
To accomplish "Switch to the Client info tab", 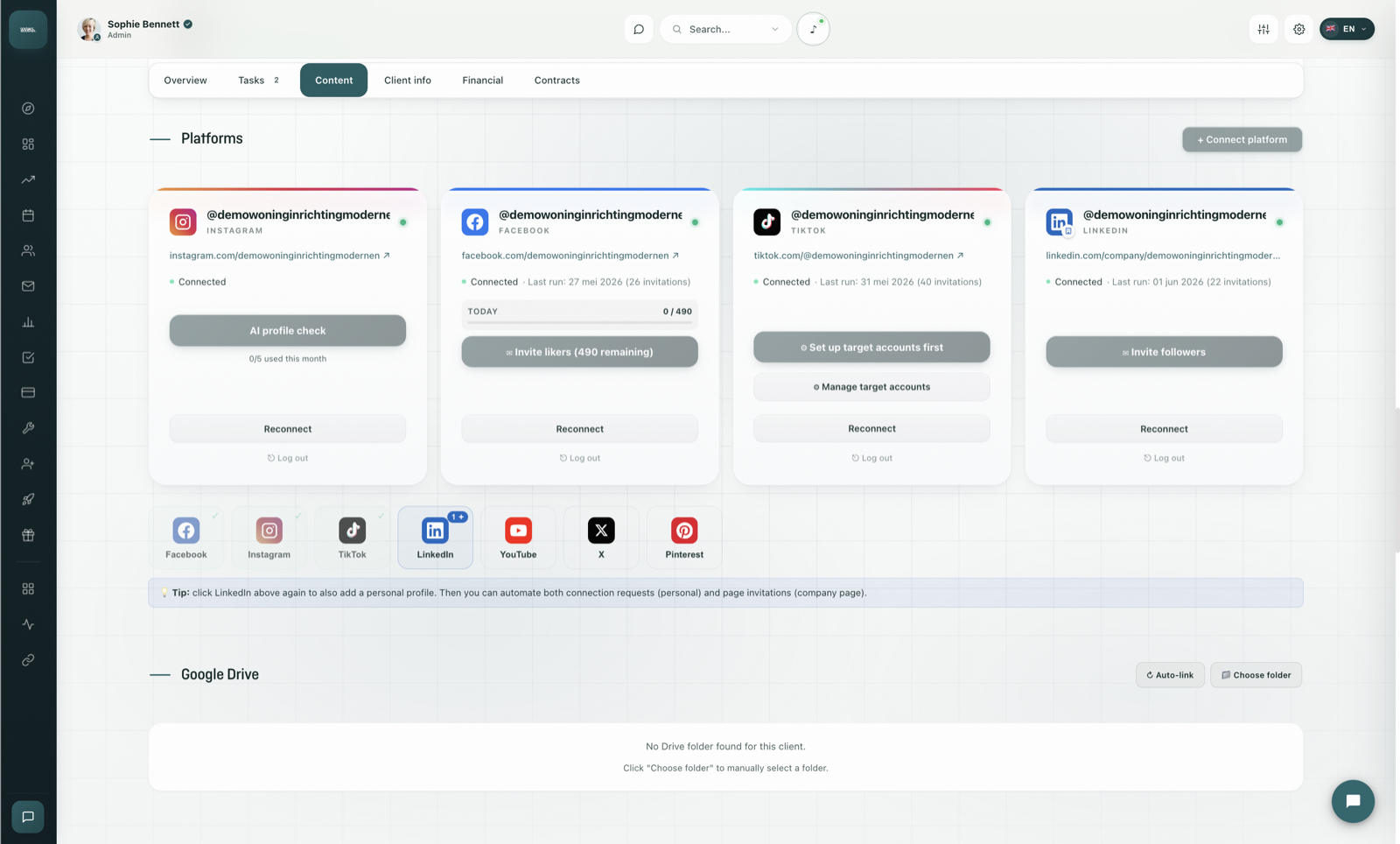I will [x=408, y=80].
